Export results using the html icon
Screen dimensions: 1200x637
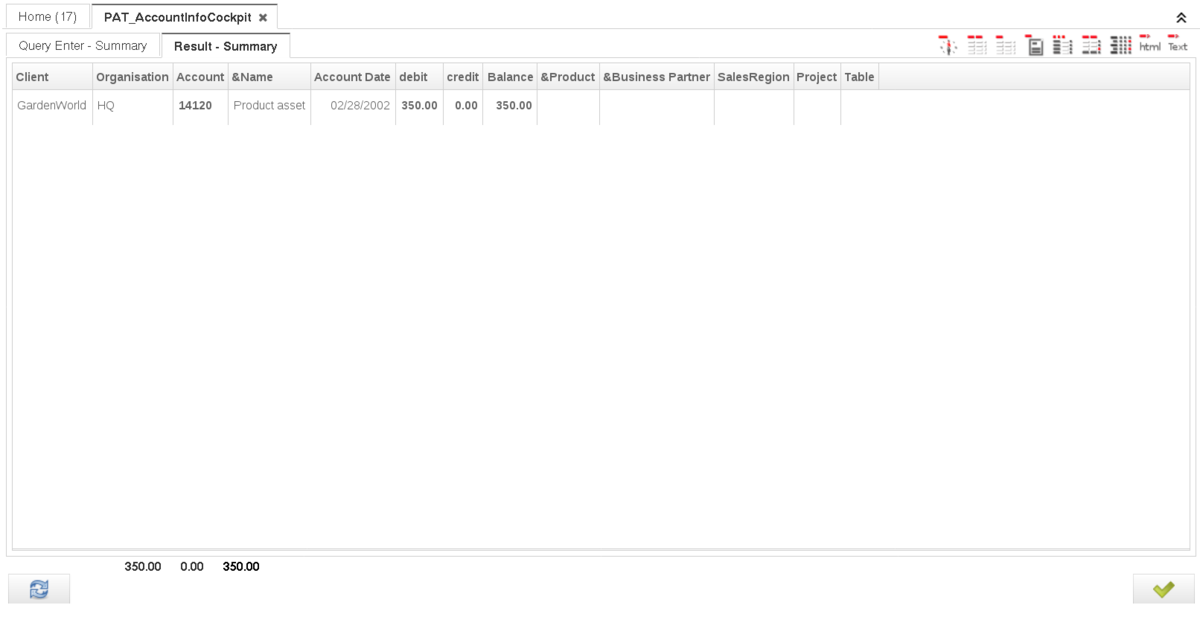pos(1150,45)
